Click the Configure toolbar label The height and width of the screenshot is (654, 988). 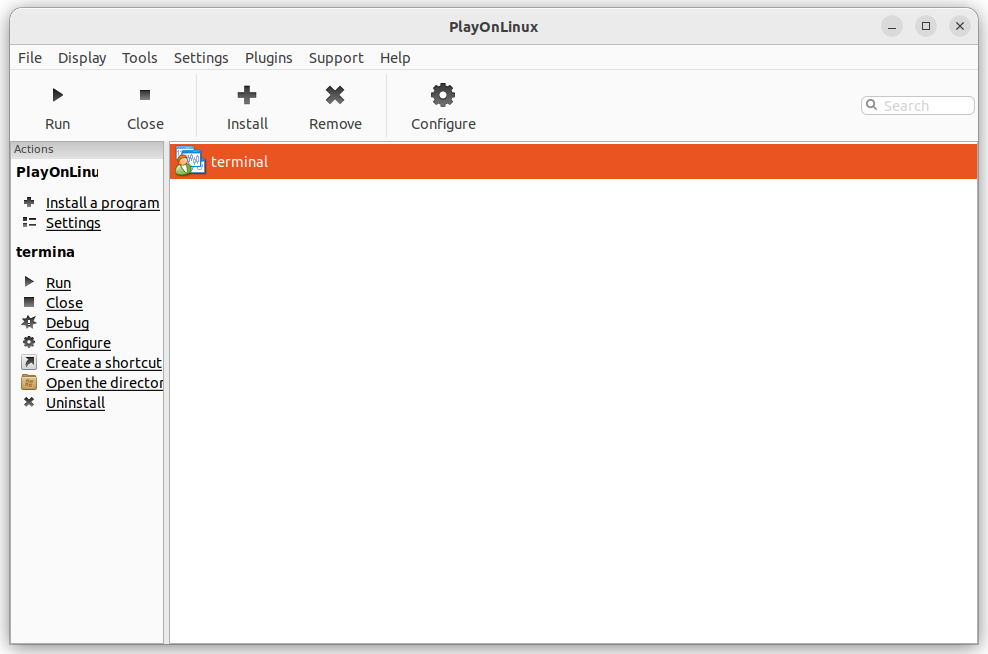pos(443,124)
